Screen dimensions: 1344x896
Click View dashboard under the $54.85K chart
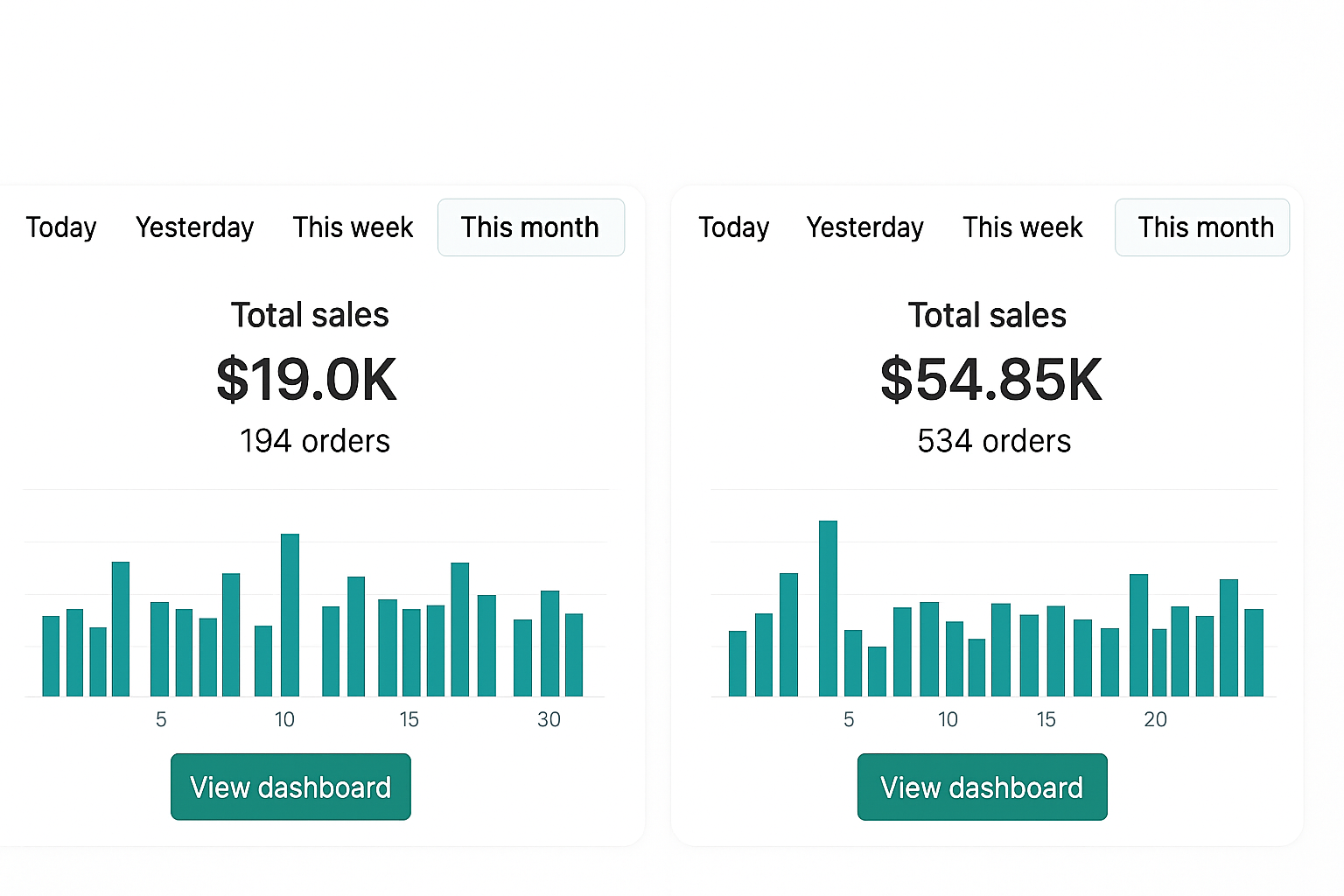(982, 787)
